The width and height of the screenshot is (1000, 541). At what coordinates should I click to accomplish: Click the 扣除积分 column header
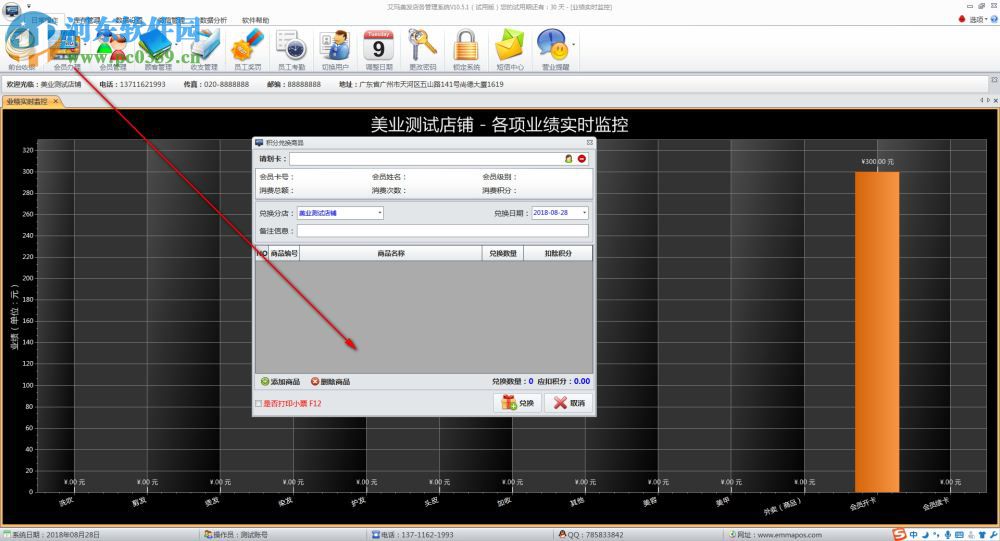click(558, 253)
